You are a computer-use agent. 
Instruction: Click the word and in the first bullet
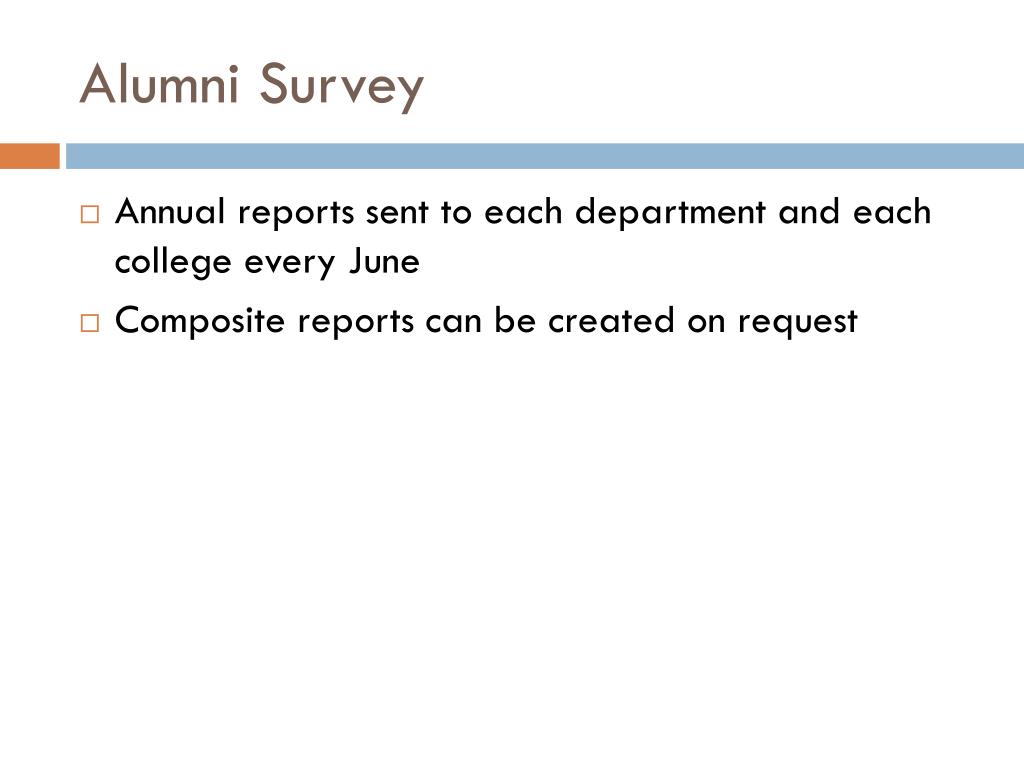(x=808, y=212)
